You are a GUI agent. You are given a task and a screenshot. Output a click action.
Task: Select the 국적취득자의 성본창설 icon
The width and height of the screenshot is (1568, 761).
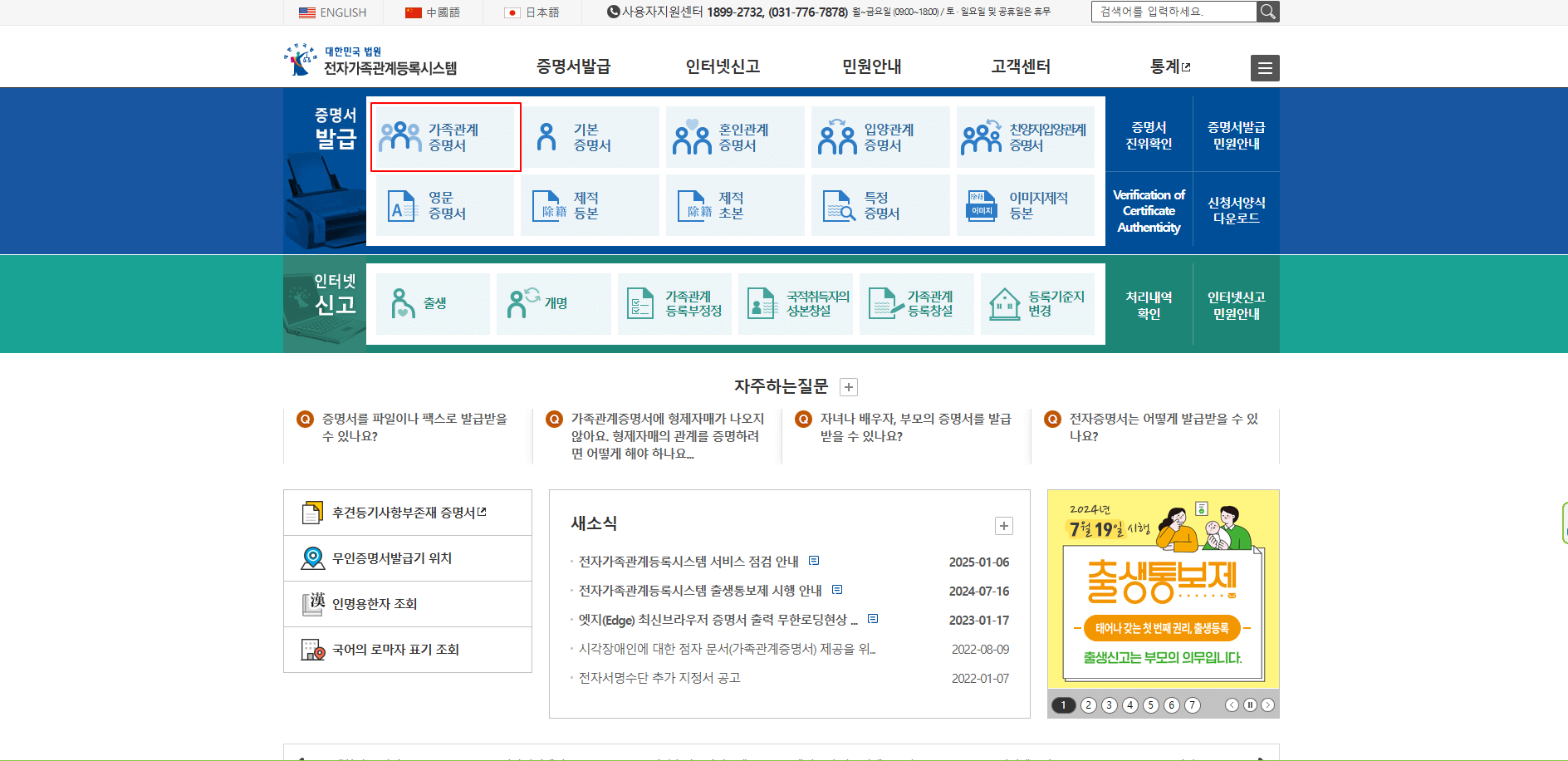tap(795, 304)
